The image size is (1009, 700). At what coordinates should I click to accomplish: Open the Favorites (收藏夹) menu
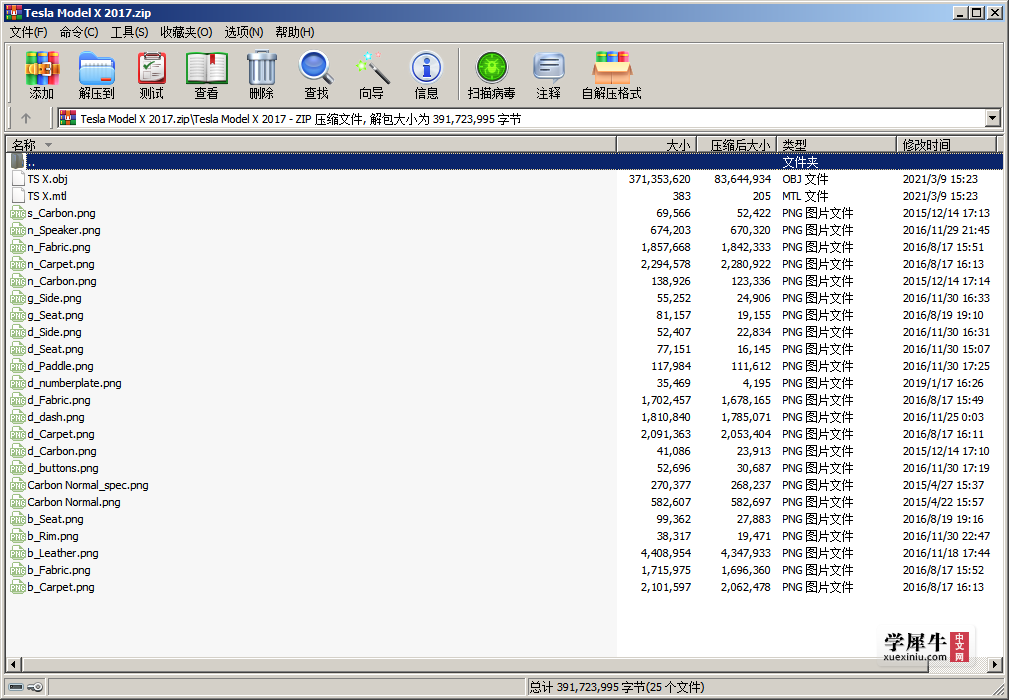coord(186,32)
